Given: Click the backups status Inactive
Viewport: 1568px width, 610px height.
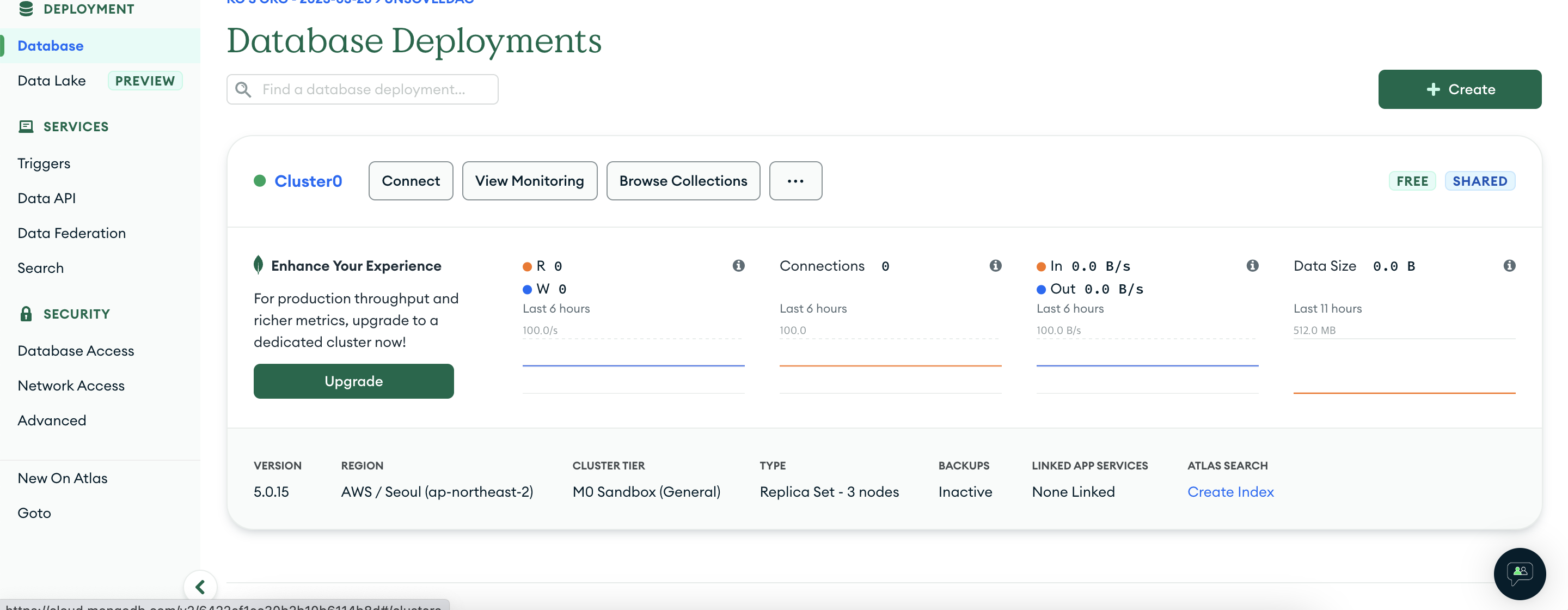Looking at the screenshot, I should tap(965, 491).
